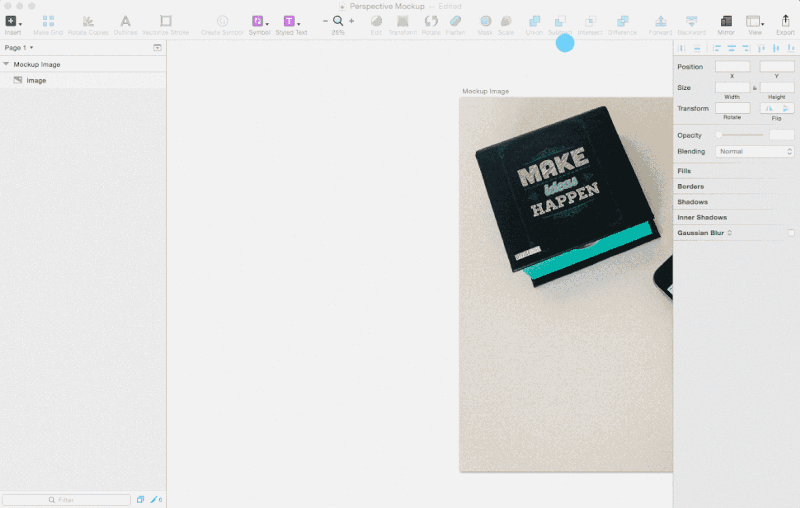Select the Image layer
The image size is (800, 508).
[83, 80]
